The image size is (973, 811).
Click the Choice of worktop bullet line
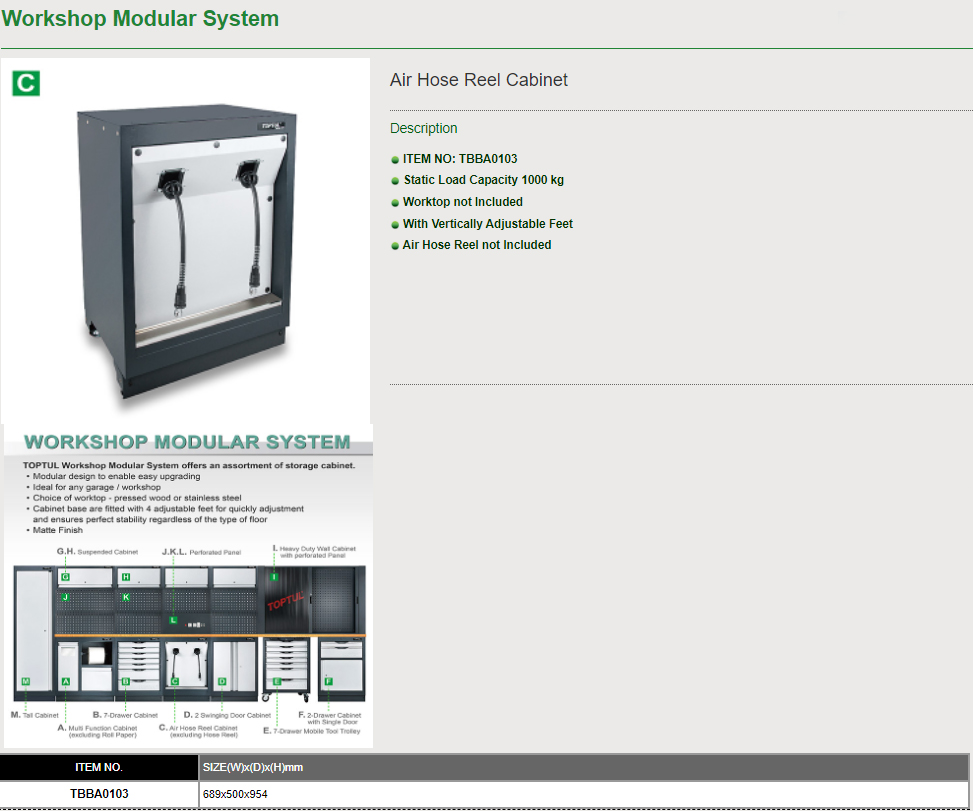click(137, 498)
